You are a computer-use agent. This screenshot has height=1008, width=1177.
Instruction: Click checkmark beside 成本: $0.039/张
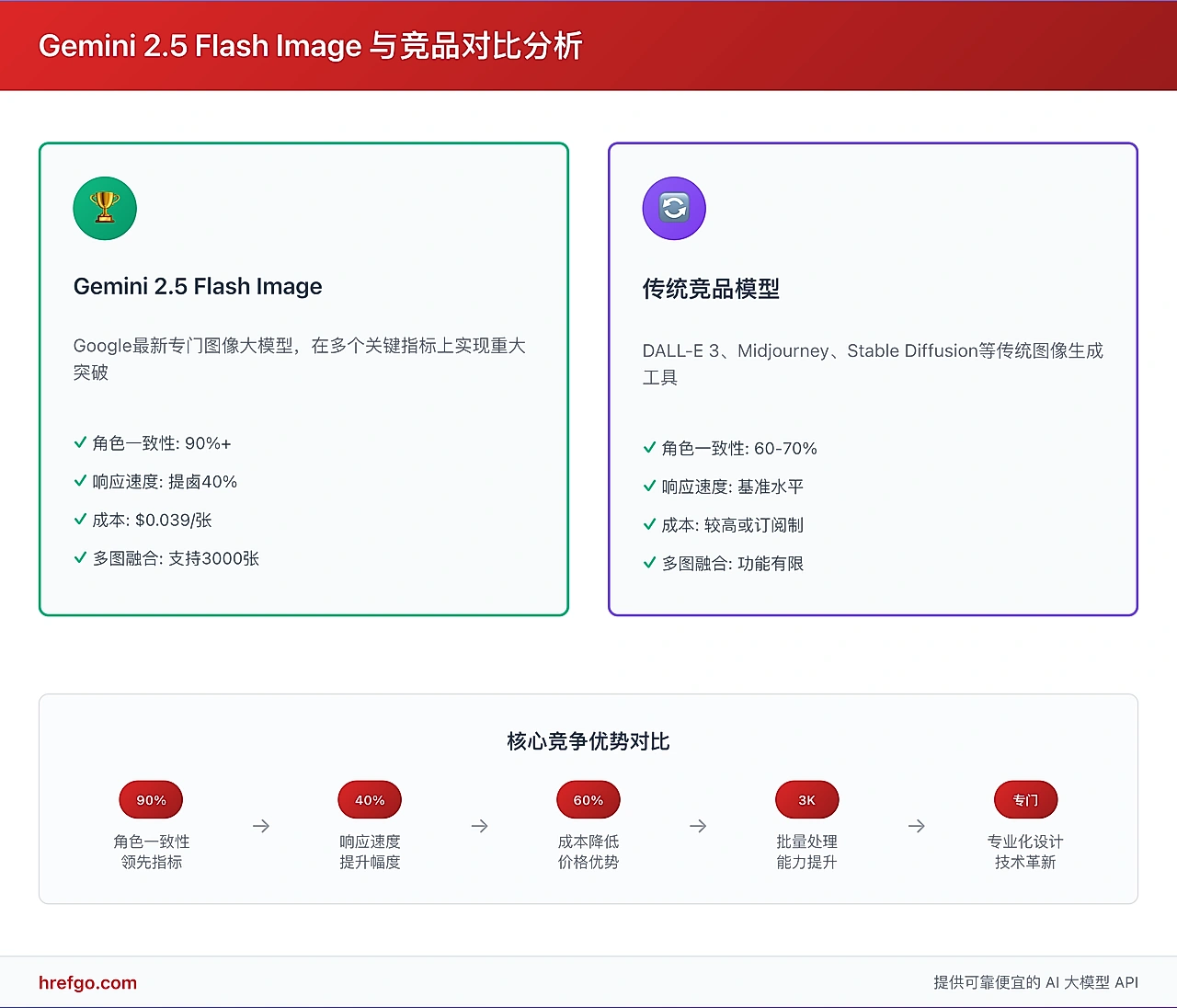tap(80, 520)
